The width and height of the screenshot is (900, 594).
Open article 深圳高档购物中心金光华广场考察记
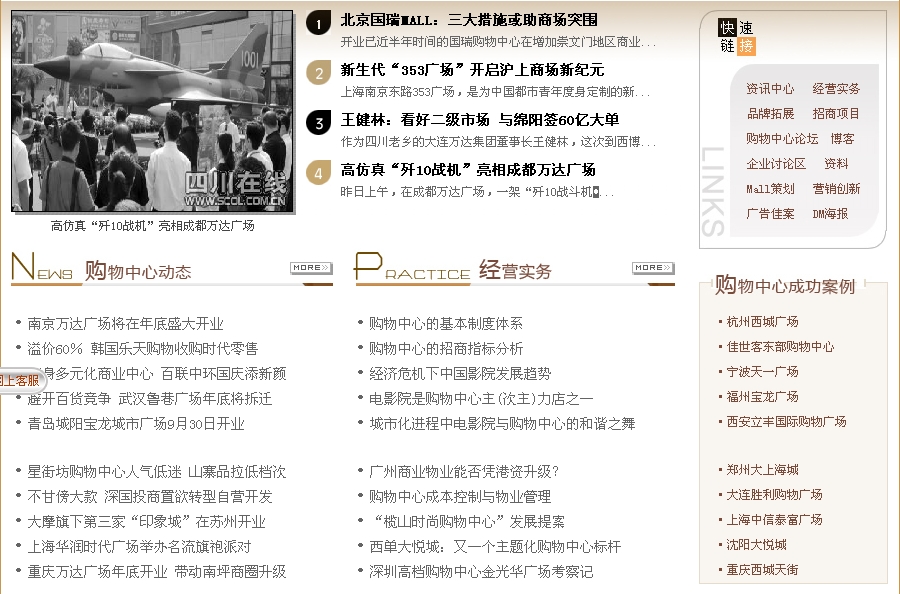coord(481,572)
